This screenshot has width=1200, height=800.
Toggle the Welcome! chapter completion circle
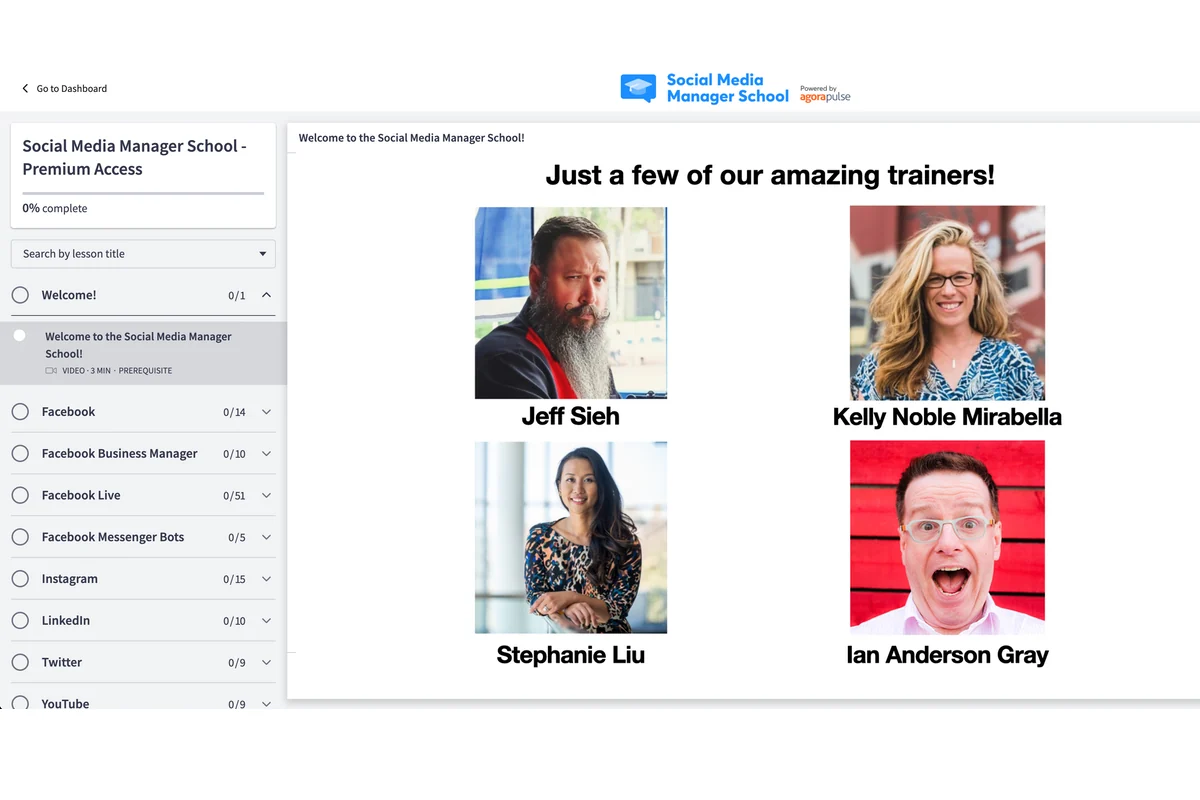[20, 295]
